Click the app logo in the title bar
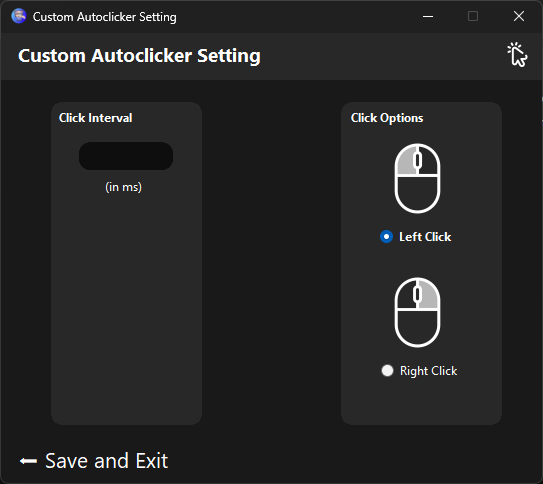 (19, 16)
